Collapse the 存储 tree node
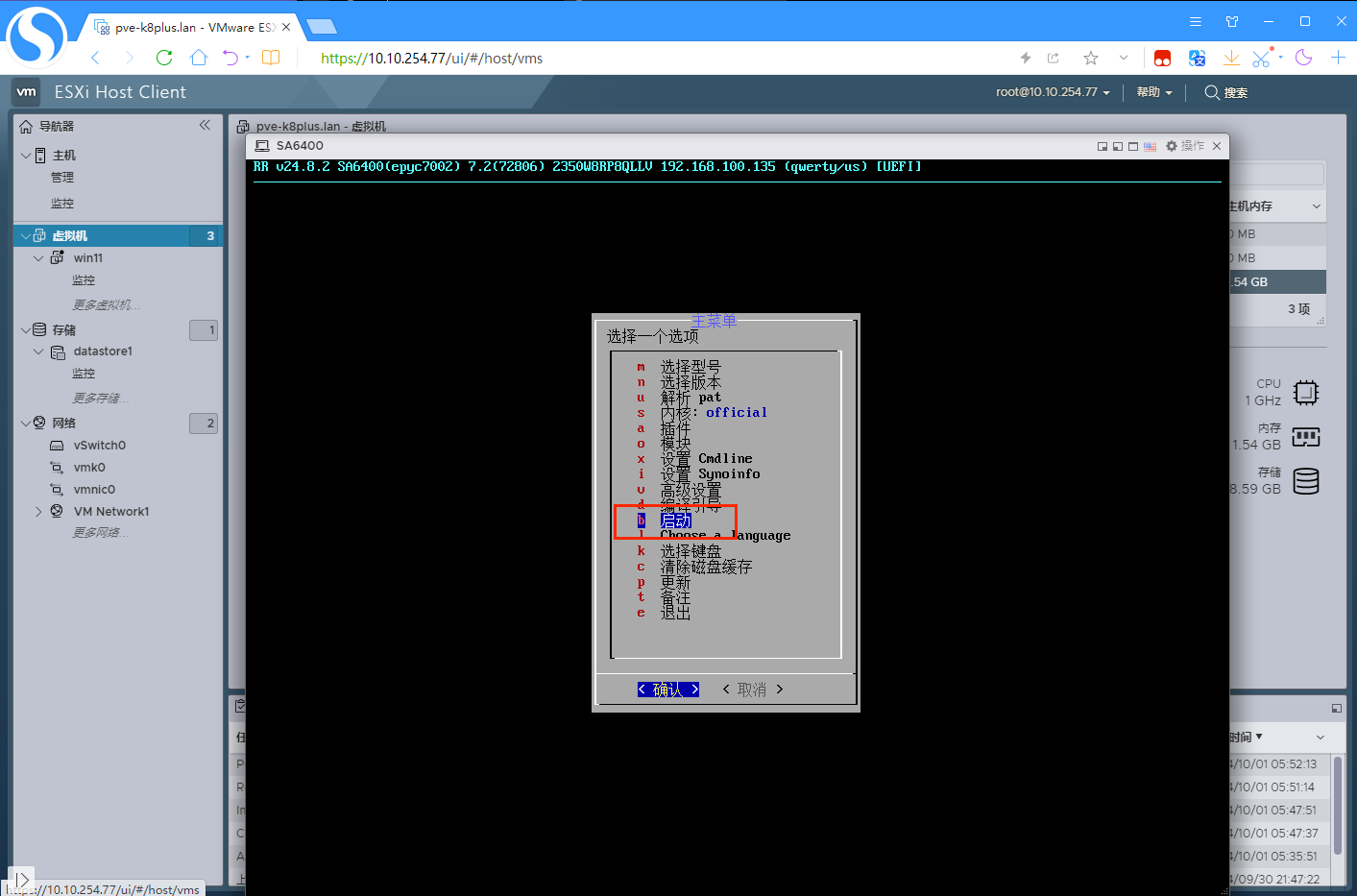 25,329
